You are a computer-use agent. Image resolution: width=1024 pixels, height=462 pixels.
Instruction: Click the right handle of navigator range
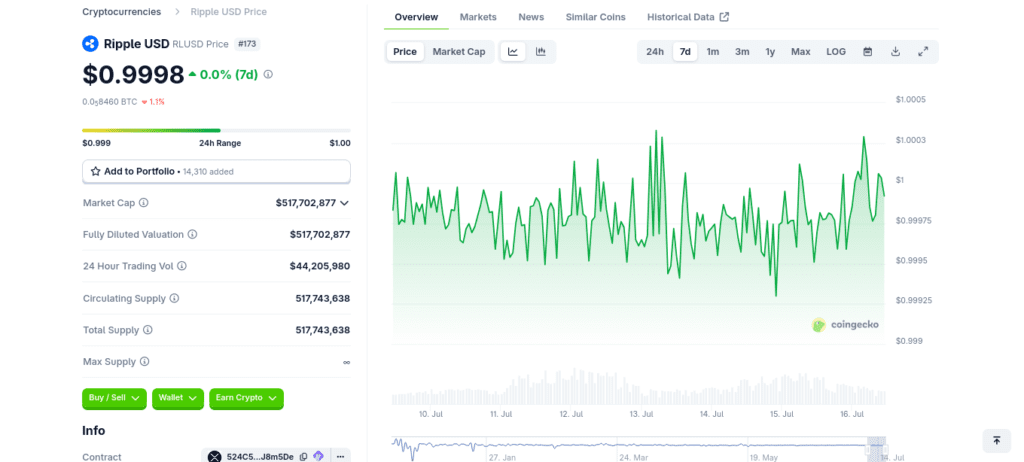[x=886, y=450]
